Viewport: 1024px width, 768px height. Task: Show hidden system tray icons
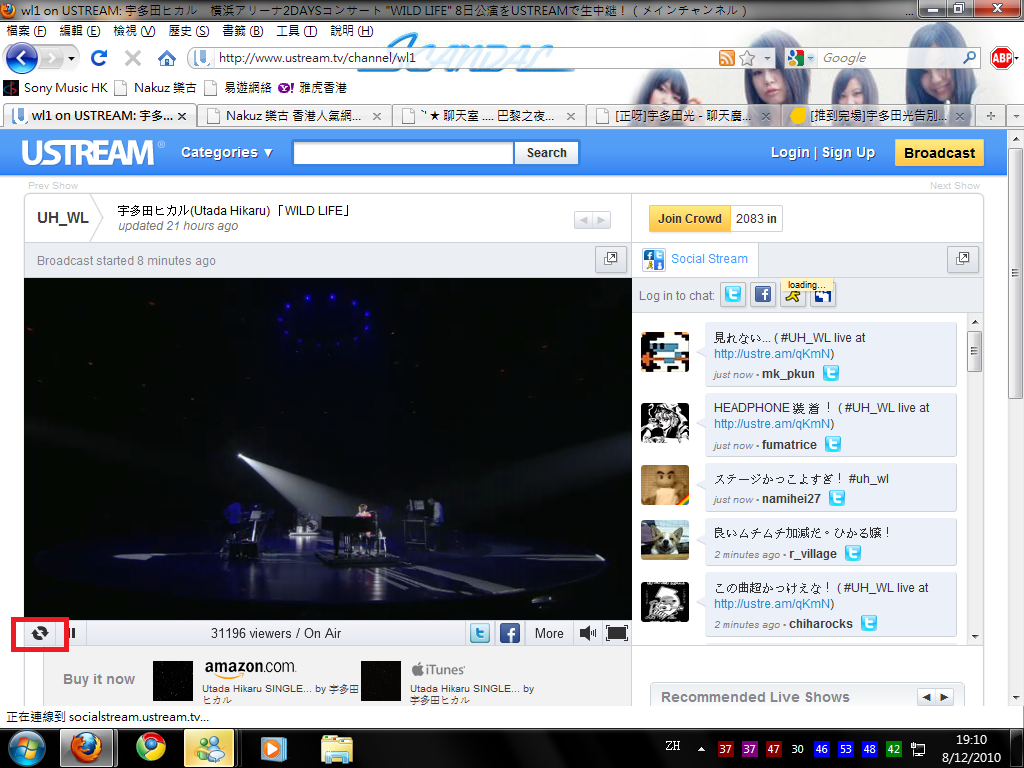coord(701,748)
